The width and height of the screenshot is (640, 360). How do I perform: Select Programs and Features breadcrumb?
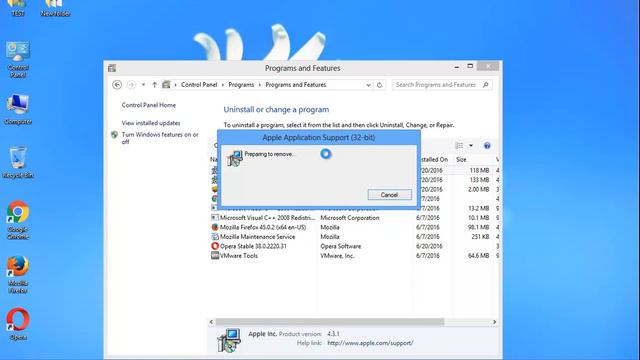tap(296, 84)
